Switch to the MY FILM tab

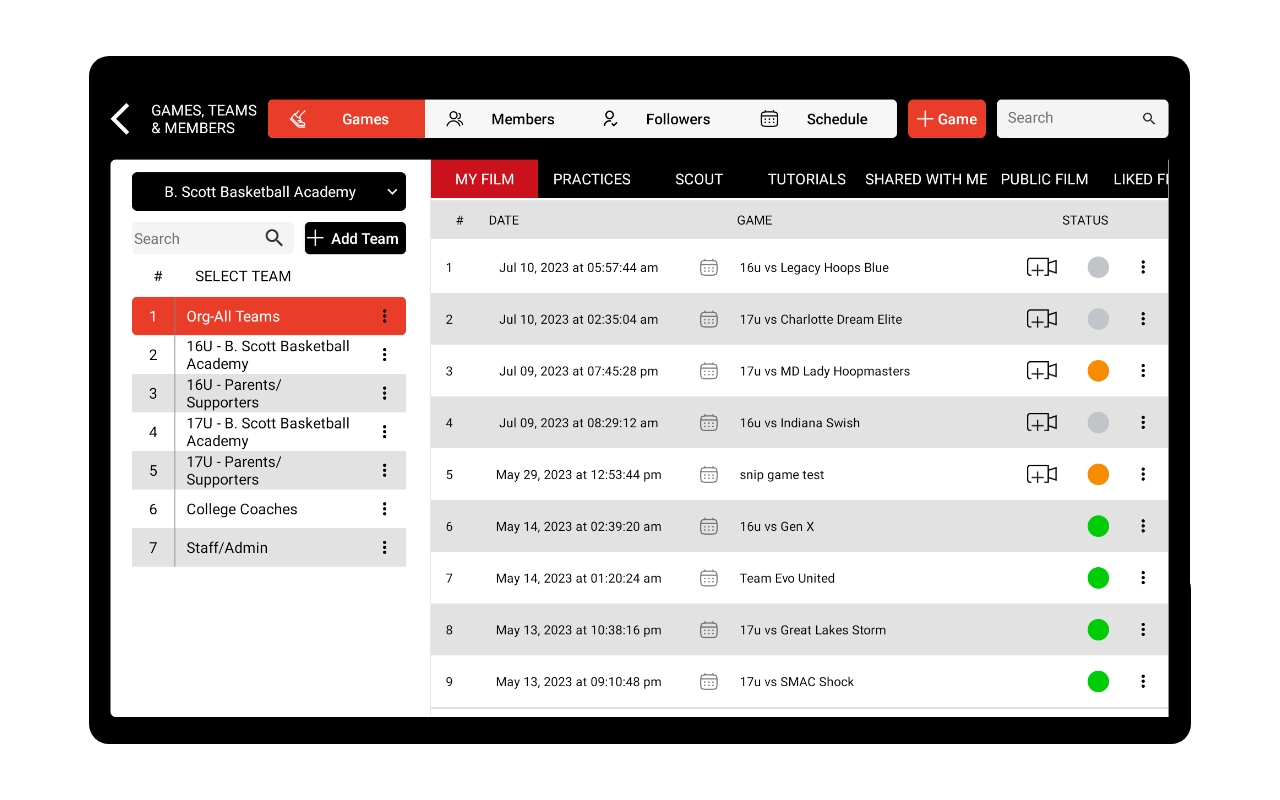[484, 179]
